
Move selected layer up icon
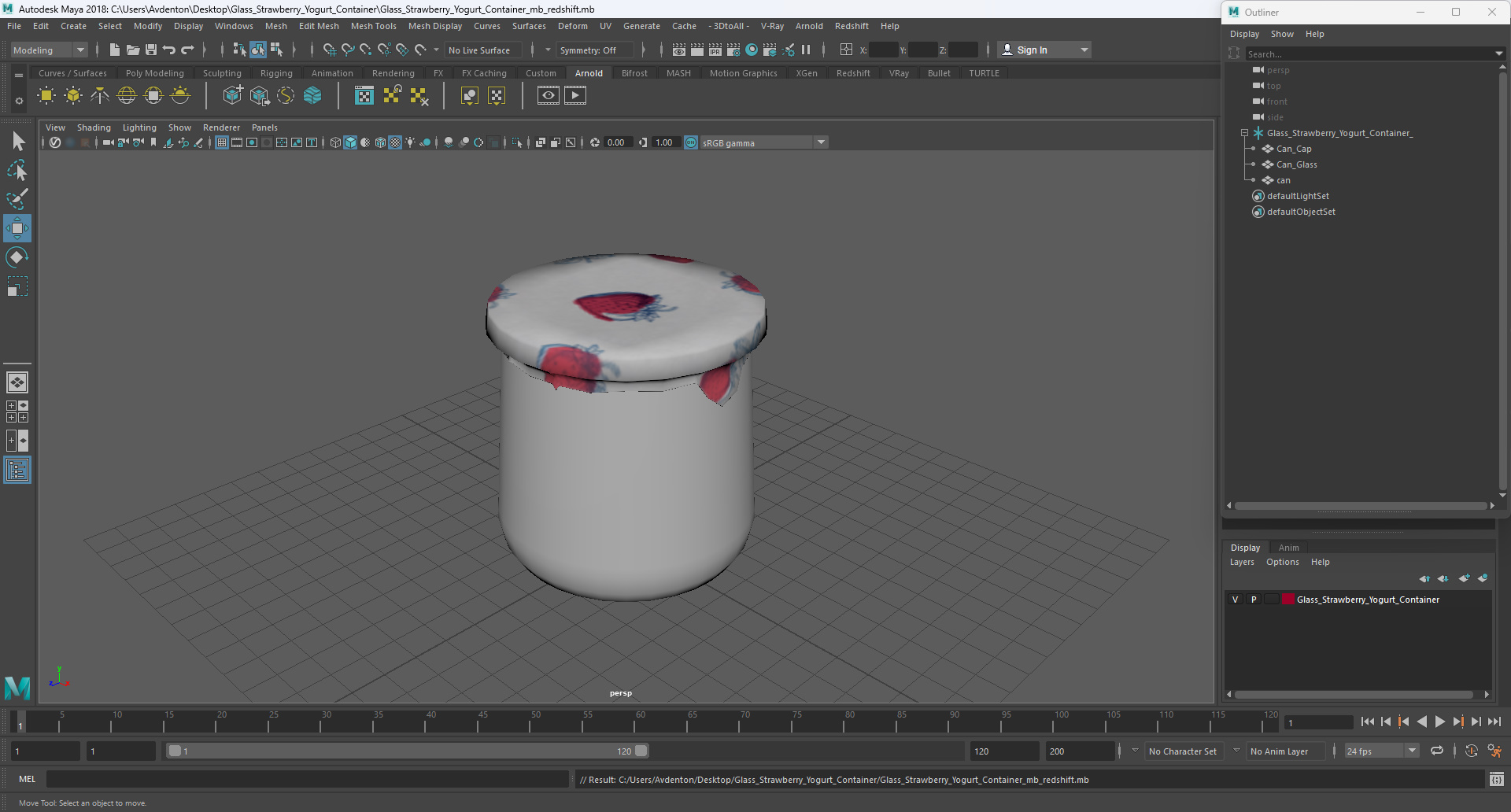pyautogui.click(x=1424, y=578)
